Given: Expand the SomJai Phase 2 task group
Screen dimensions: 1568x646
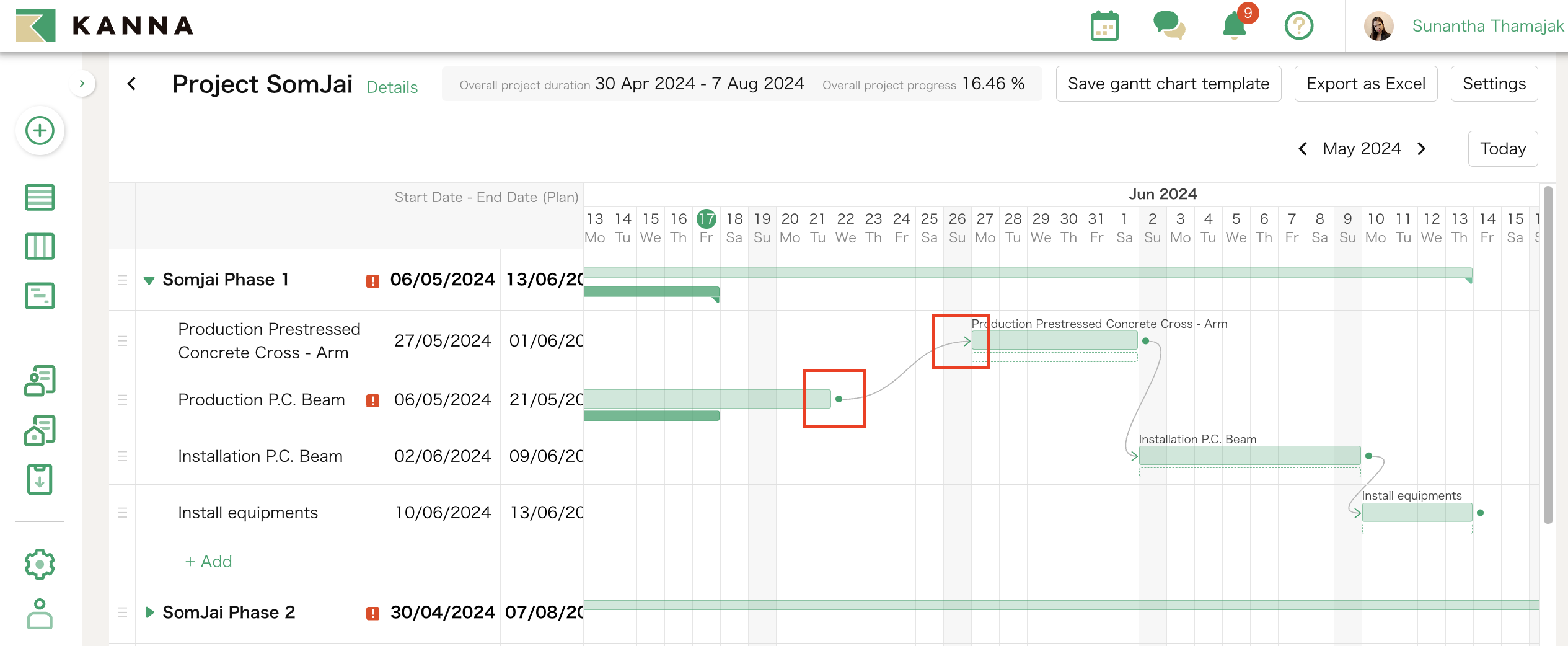Looking at the screenshot, I should click(x=149, y=612).
